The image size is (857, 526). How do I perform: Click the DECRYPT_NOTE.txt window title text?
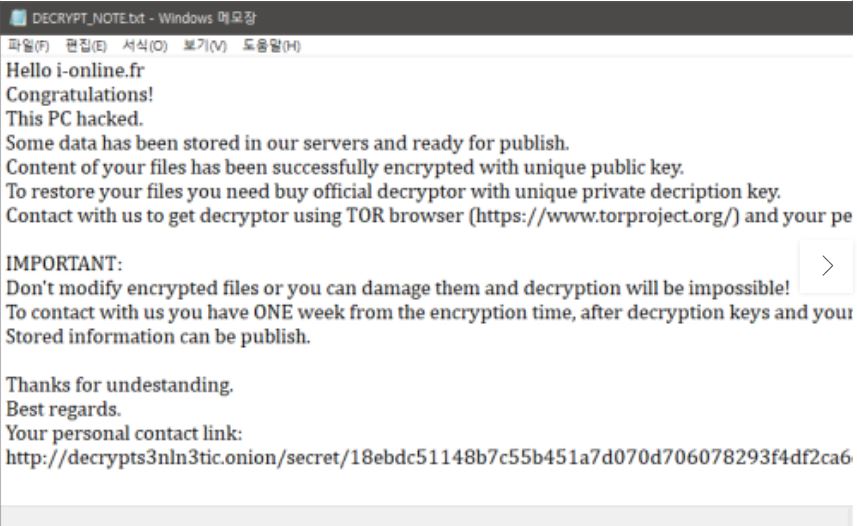(144, 18)
